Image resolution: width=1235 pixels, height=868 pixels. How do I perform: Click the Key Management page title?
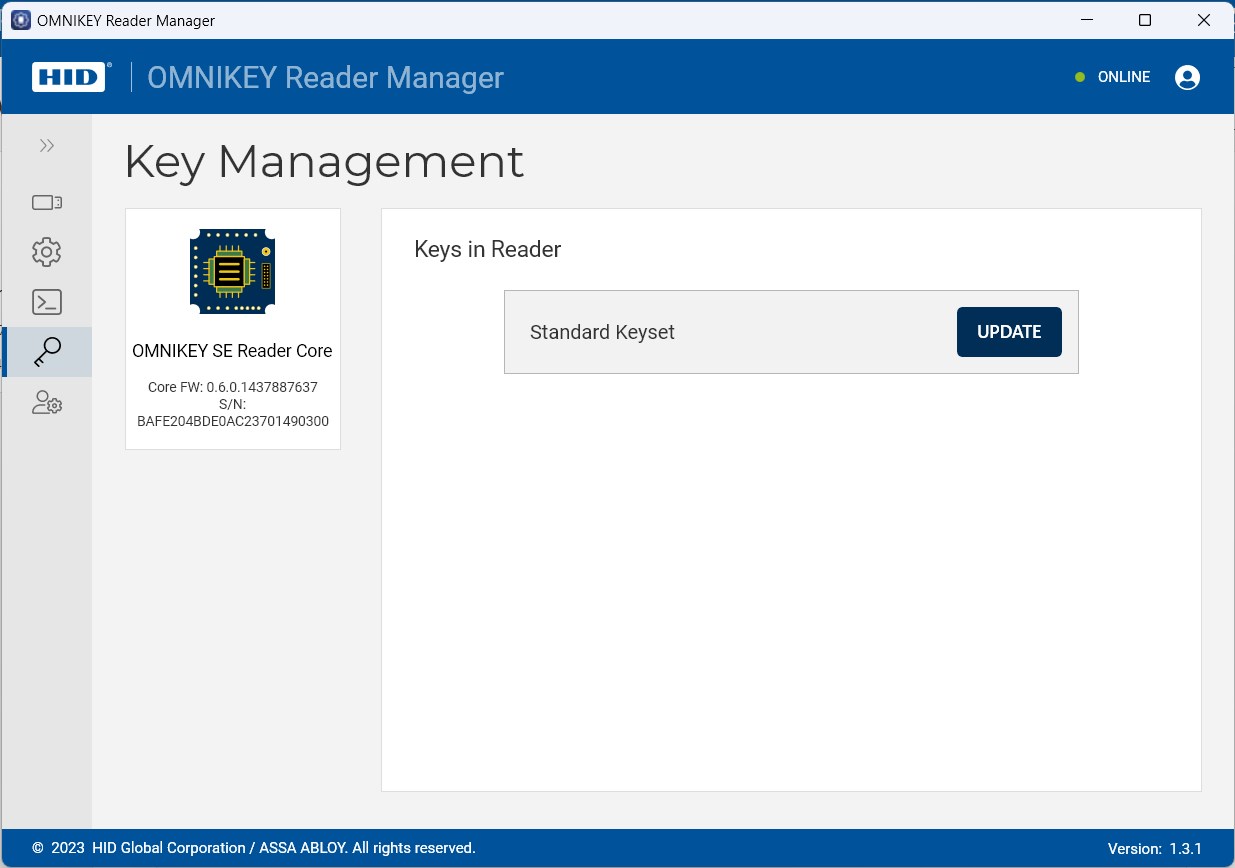[324, 162]
